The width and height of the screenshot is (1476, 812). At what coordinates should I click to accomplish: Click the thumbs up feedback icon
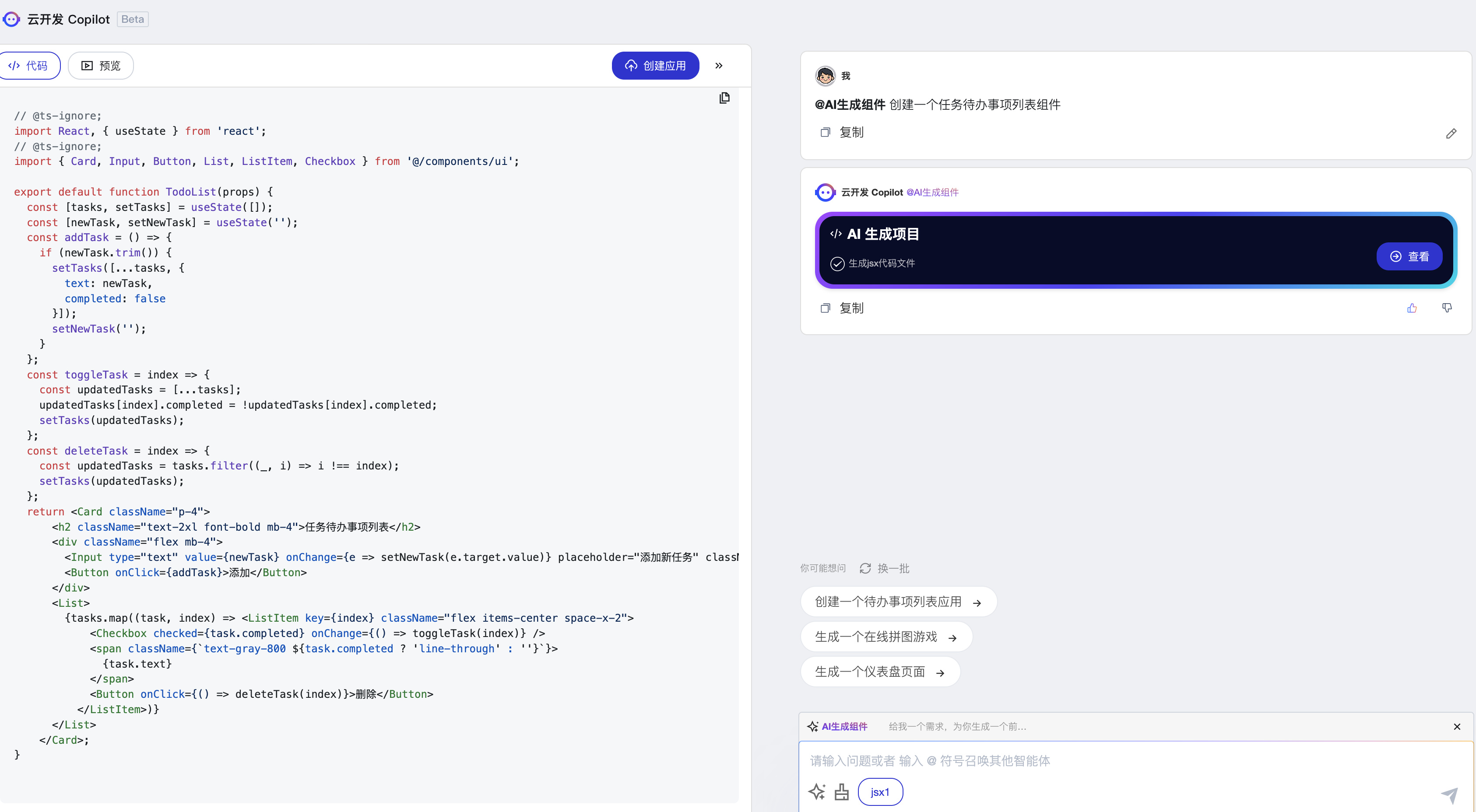click(x=1412, y=308)
